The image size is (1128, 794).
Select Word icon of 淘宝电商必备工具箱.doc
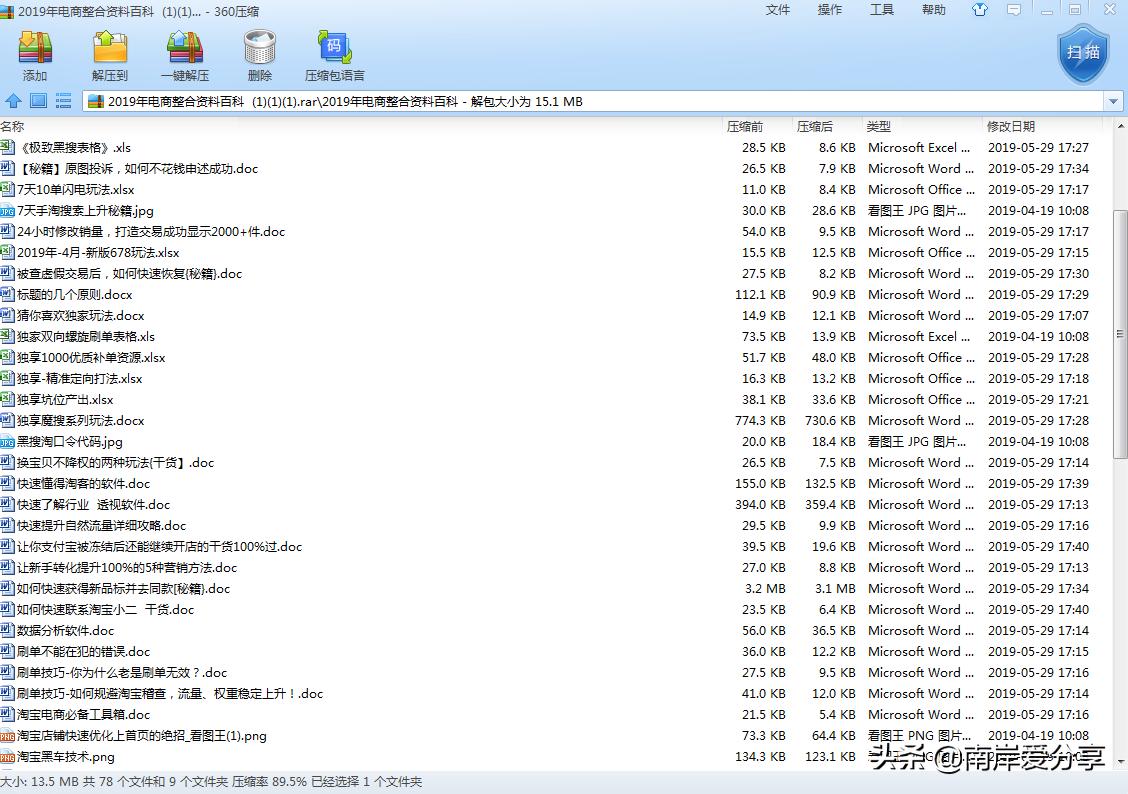point(7,715)
